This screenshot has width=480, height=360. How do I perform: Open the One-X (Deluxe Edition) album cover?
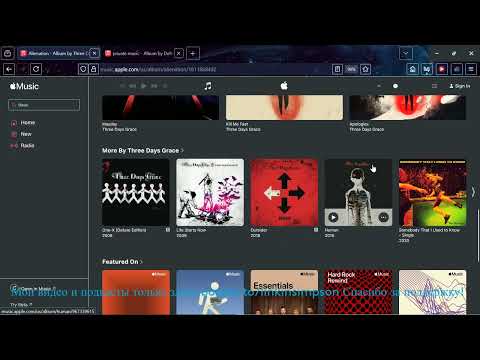136,192
